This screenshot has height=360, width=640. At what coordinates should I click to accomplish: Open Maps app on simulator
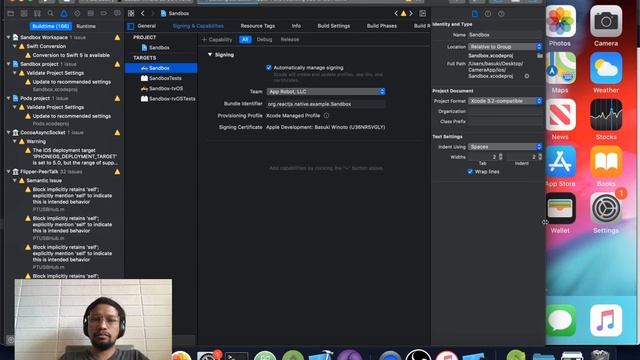(x=560, y=68)
